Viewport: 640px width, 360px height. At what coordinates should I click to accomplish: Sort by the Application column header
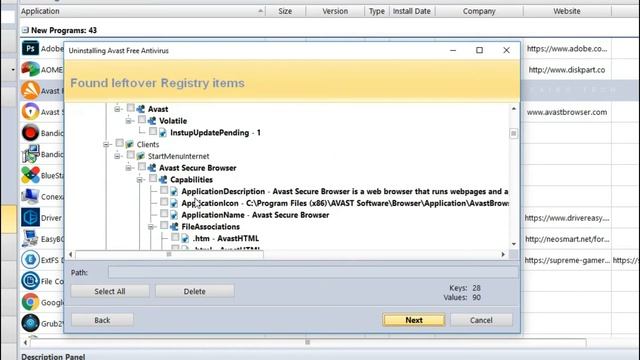click(x=142, y=11)
